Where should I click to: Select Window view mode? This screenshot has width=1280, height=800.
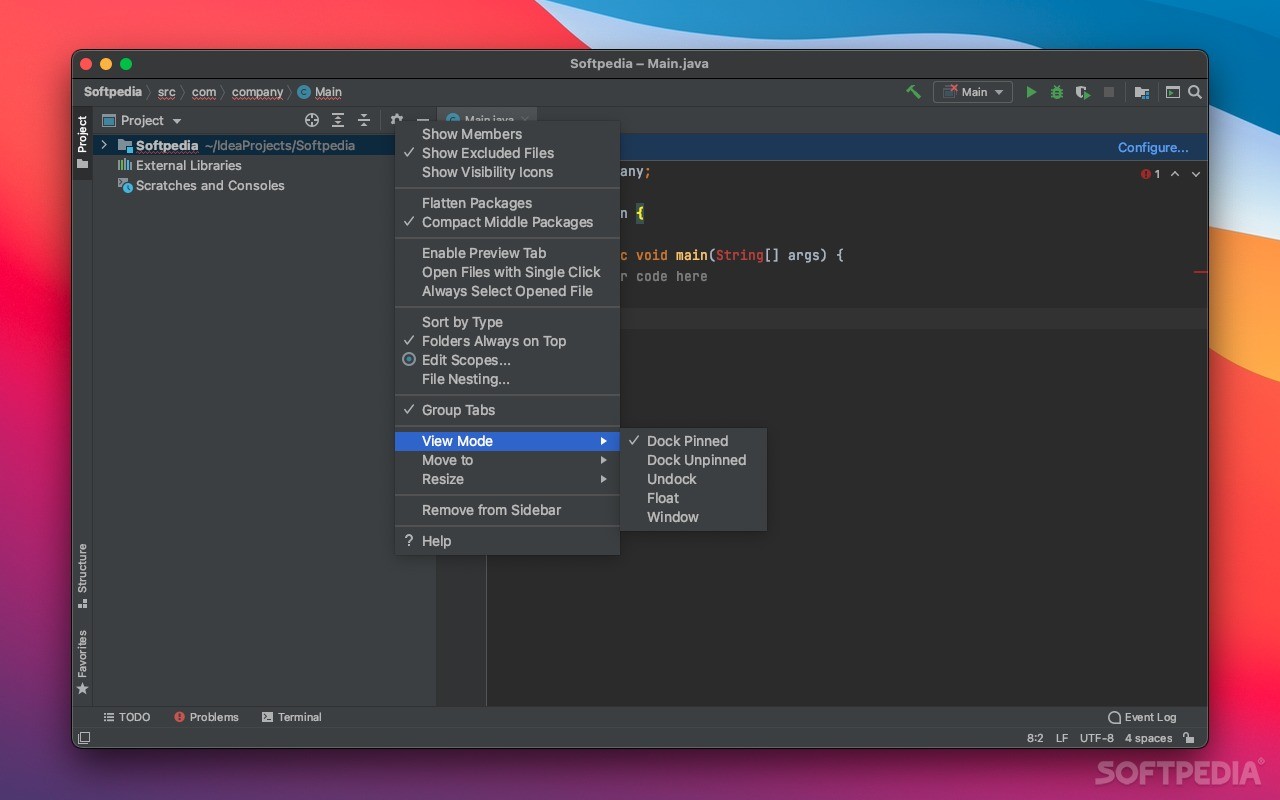(694, 517)
